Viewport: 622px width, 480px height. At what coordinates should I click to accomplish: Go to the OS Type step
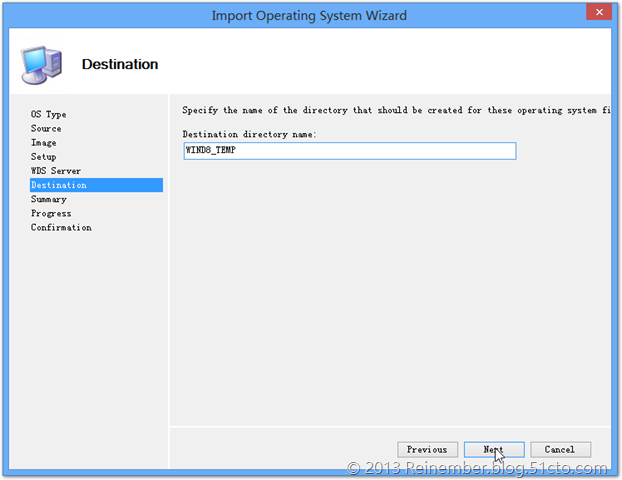48,114
